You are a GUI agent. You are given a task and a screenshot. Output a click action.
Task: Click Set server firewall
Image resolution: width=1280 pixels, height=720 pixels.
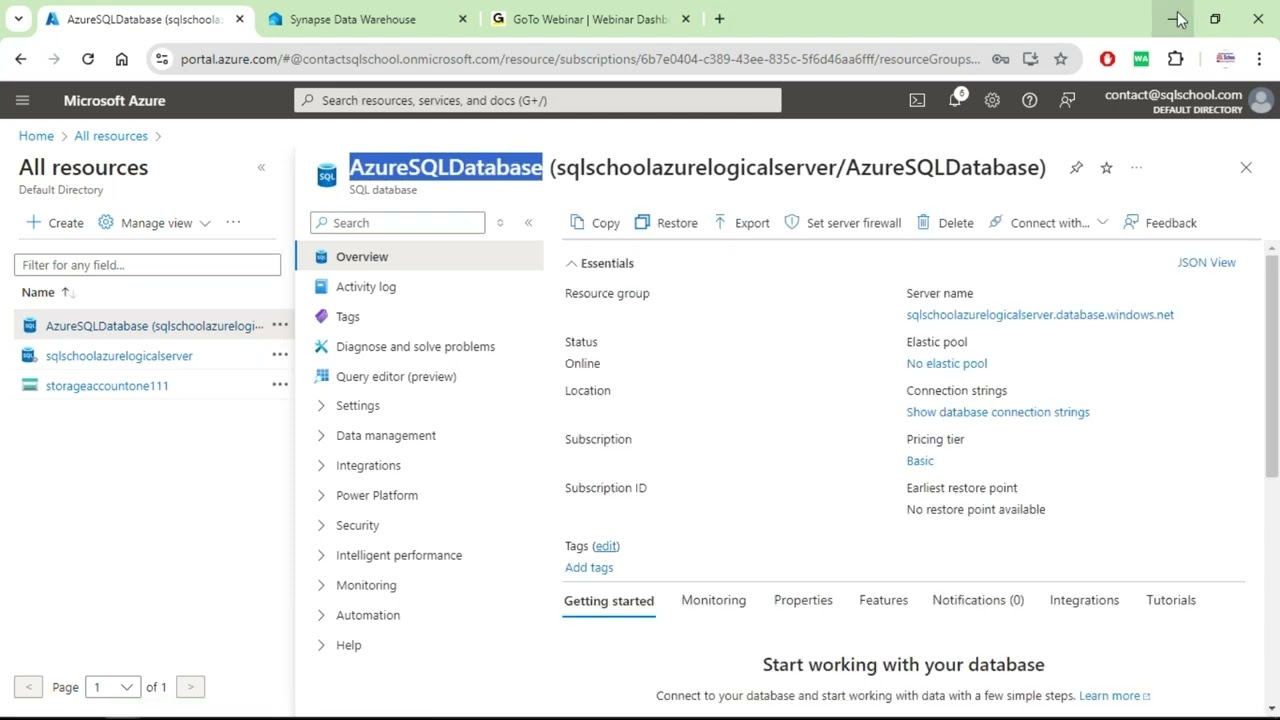842,223
